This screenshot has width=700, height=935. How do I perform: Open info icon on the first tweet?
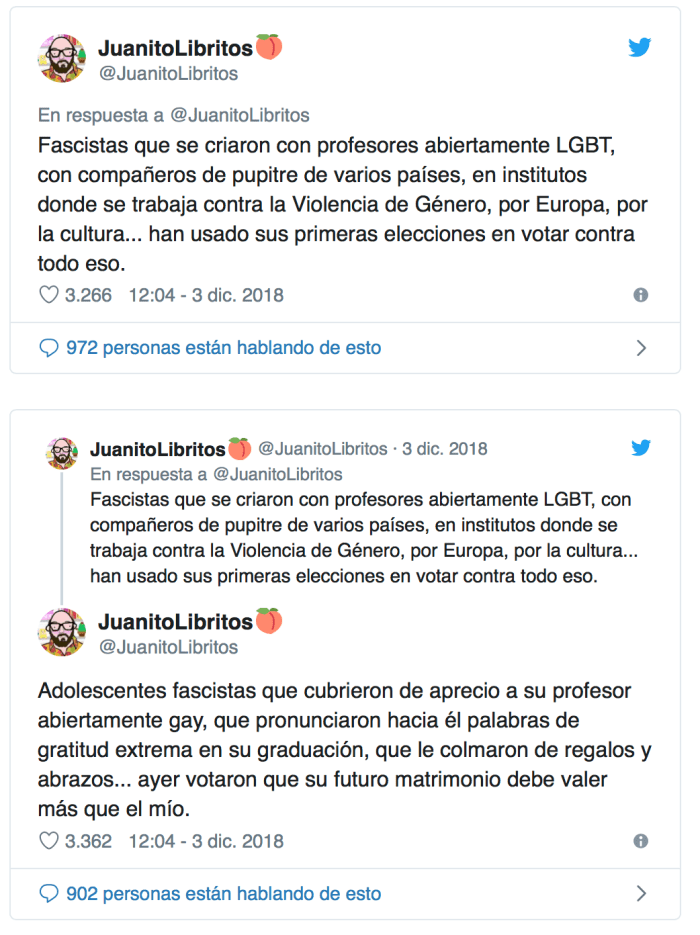tap(641, 295)
